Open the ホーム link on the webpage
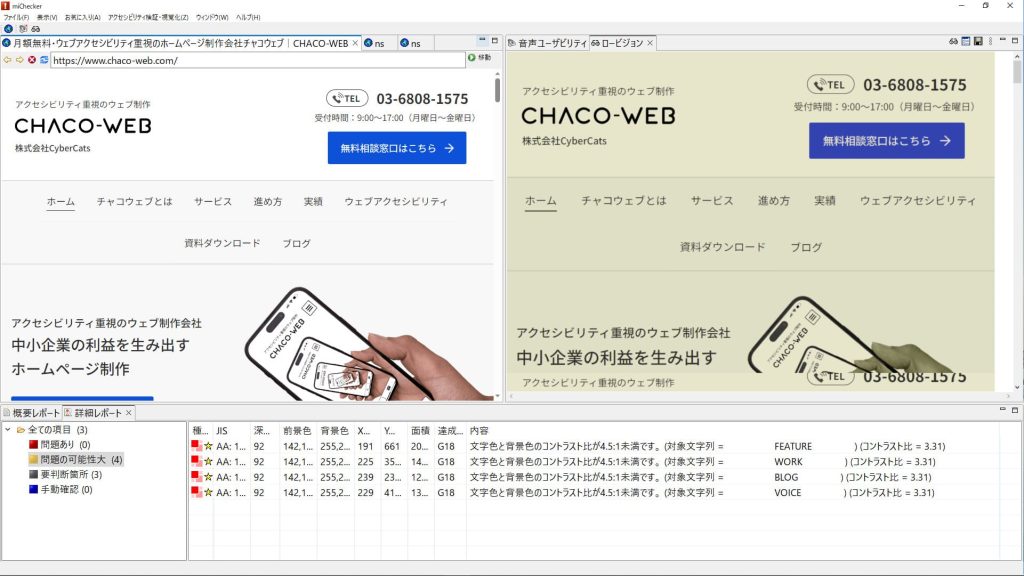This screenshot has height=576, width=1024. coord(58,201)
